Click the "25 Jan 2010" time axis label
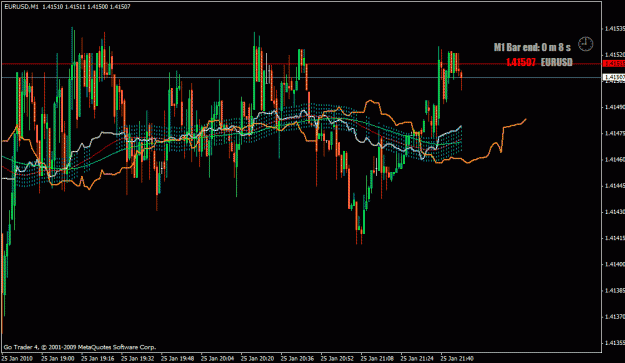 17,358
